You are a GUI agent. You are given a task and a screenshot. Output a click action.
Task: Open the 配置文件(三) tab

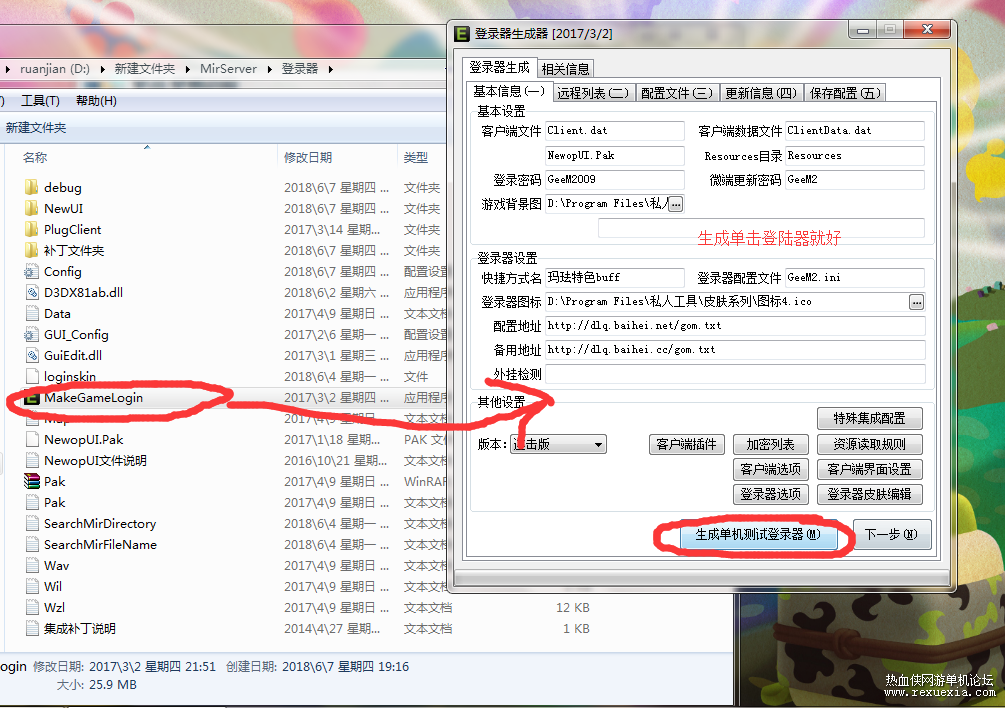click(x=677, y=93)
